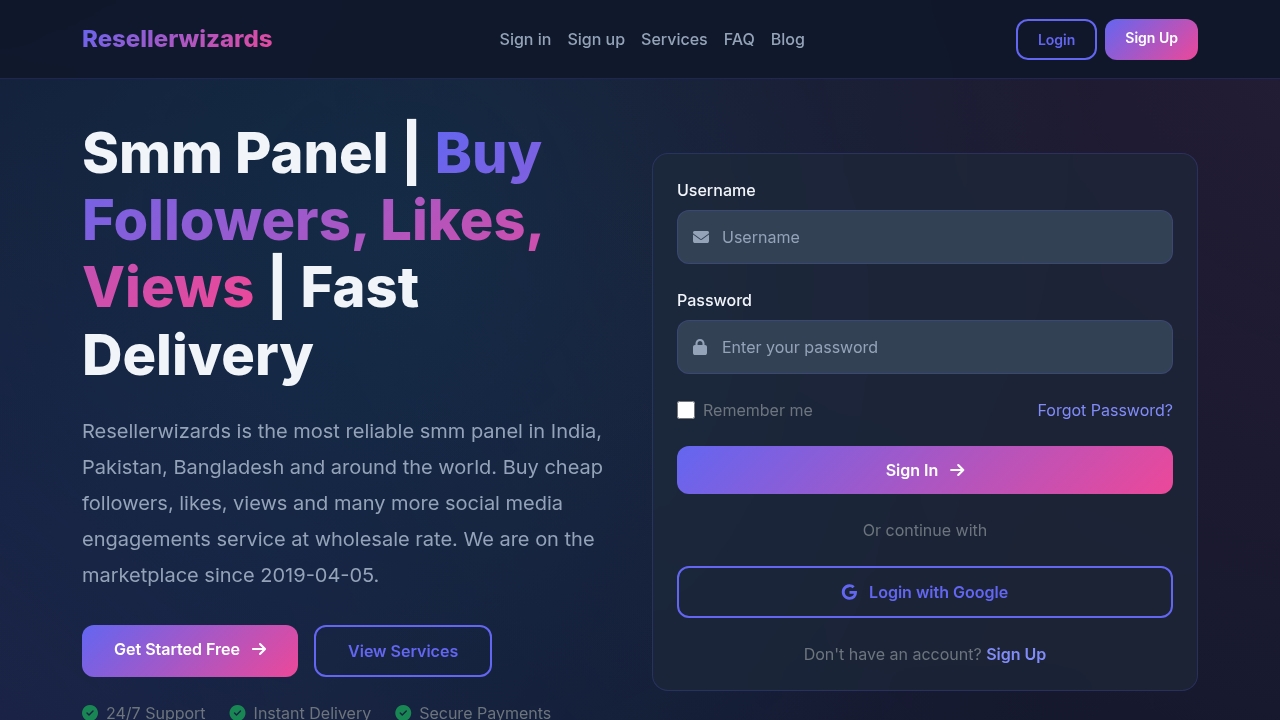Click the envelope icon in Username field
This screenshot has height=720, width=1280.
tap(701, 237)
